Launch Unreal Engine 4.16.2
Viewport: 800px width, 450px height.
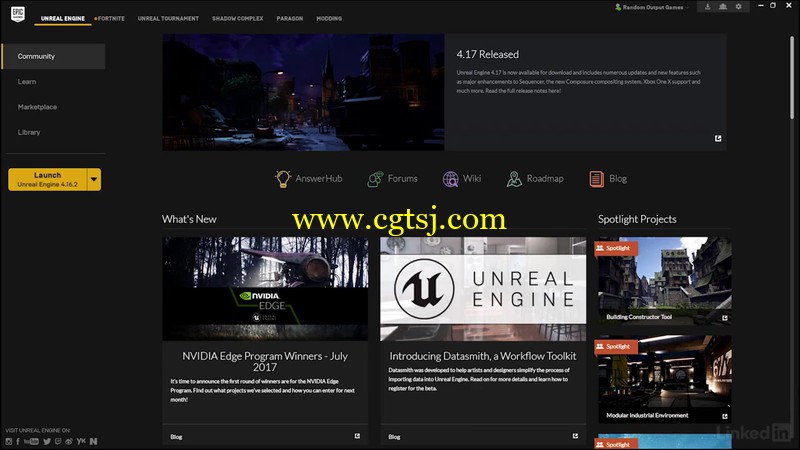click(47, 180)
